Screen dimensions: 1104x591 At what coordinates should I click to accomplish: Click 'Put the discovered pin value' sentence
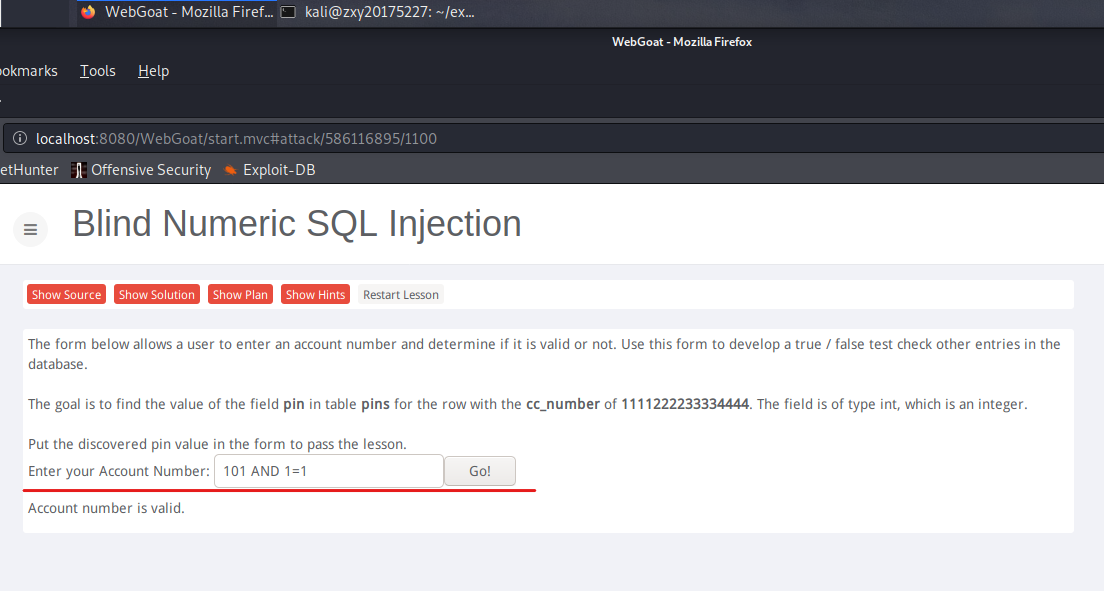(218, 444)
